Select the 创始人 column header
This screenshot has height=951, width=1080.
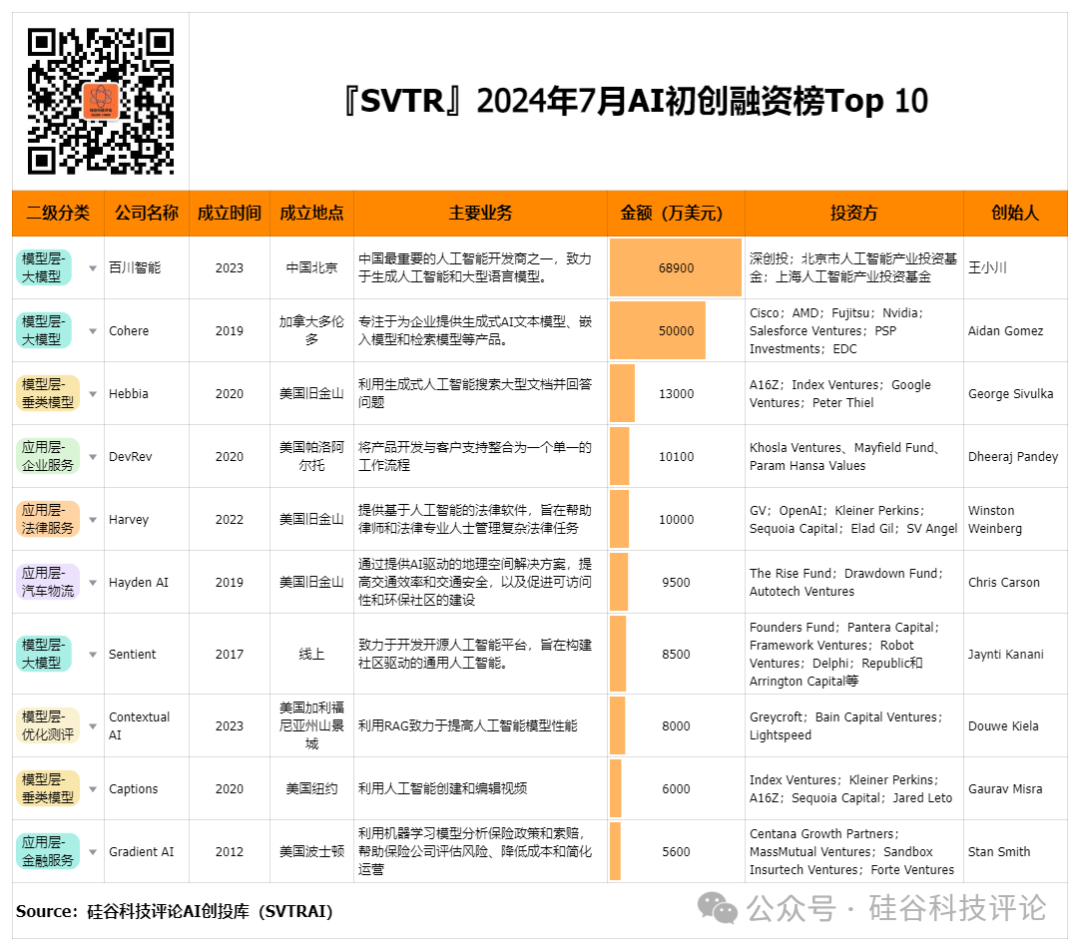(x=1015, y=213)
